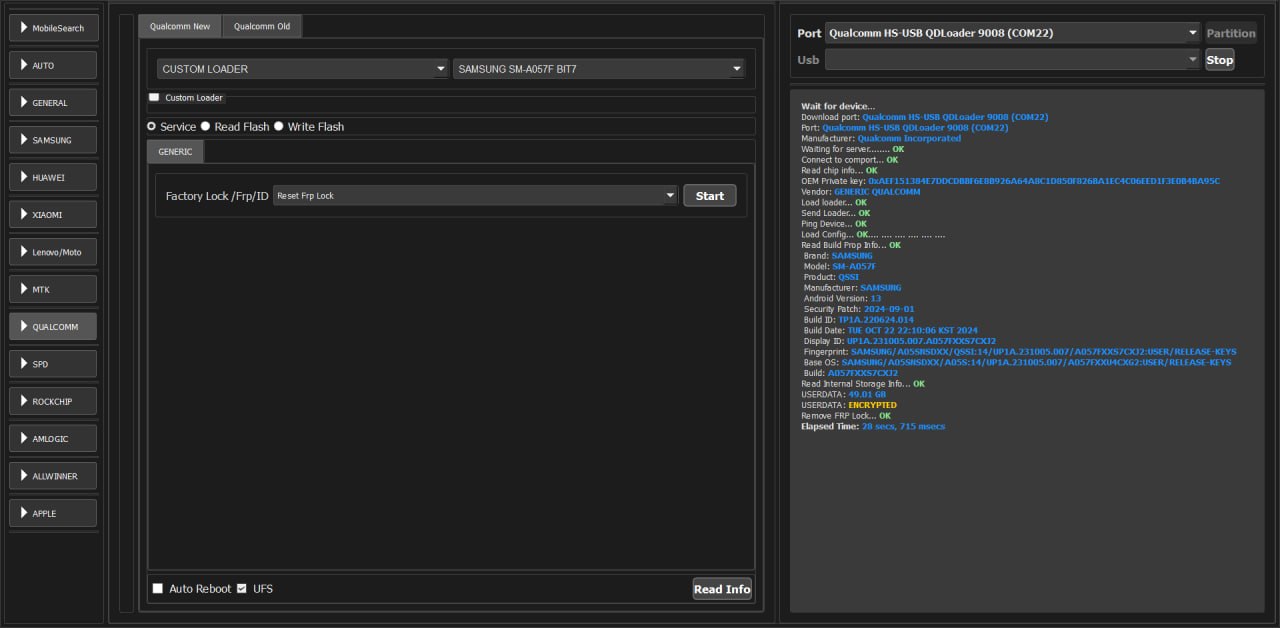The image size is (1280, 628).
Task: Toggle the UFS checkbox
Action: (x=241, y=589)
